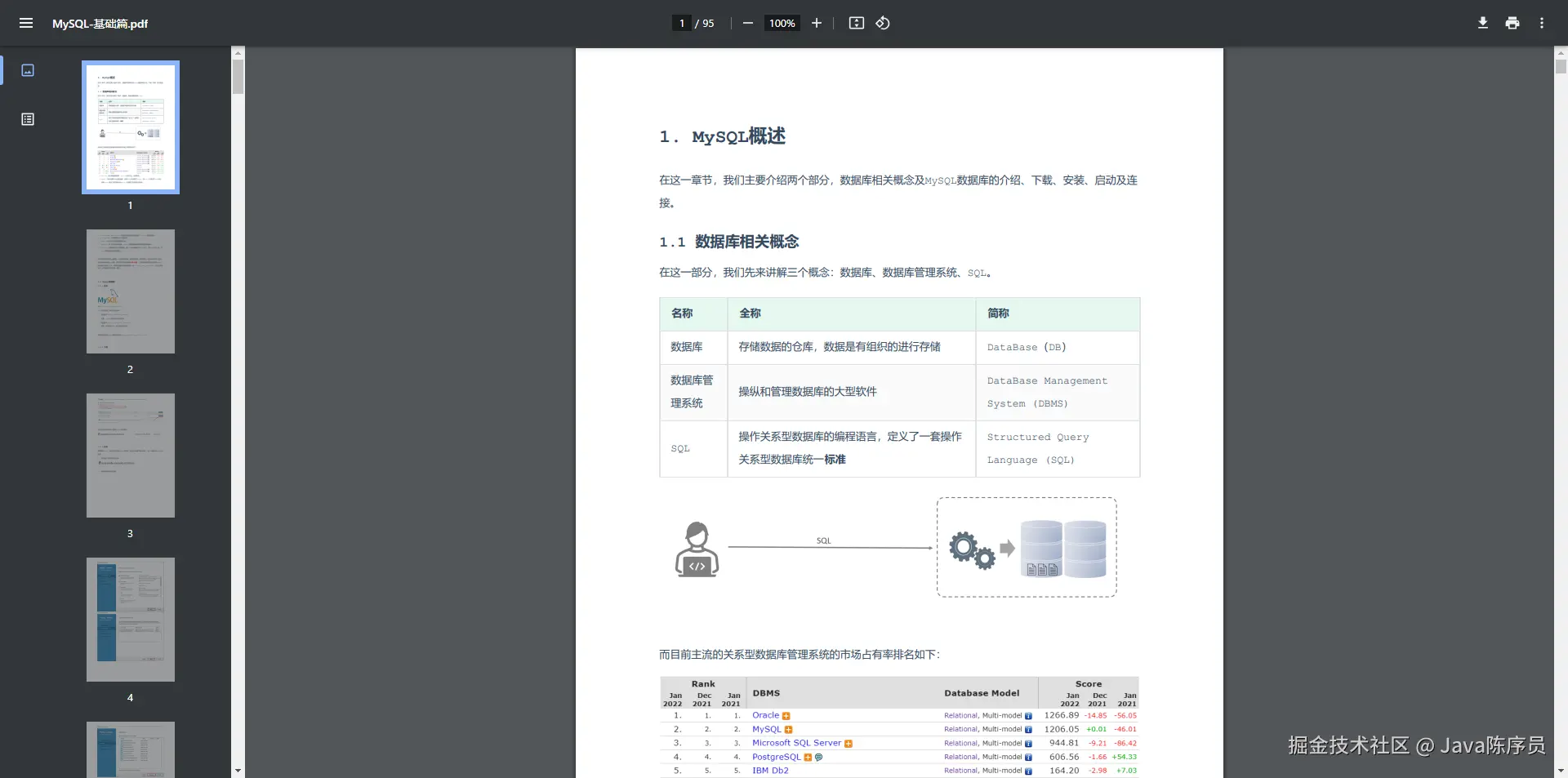Click the info icon in Microsoft SQL Server row
1568x778 pixels.
coord(1028,744)
